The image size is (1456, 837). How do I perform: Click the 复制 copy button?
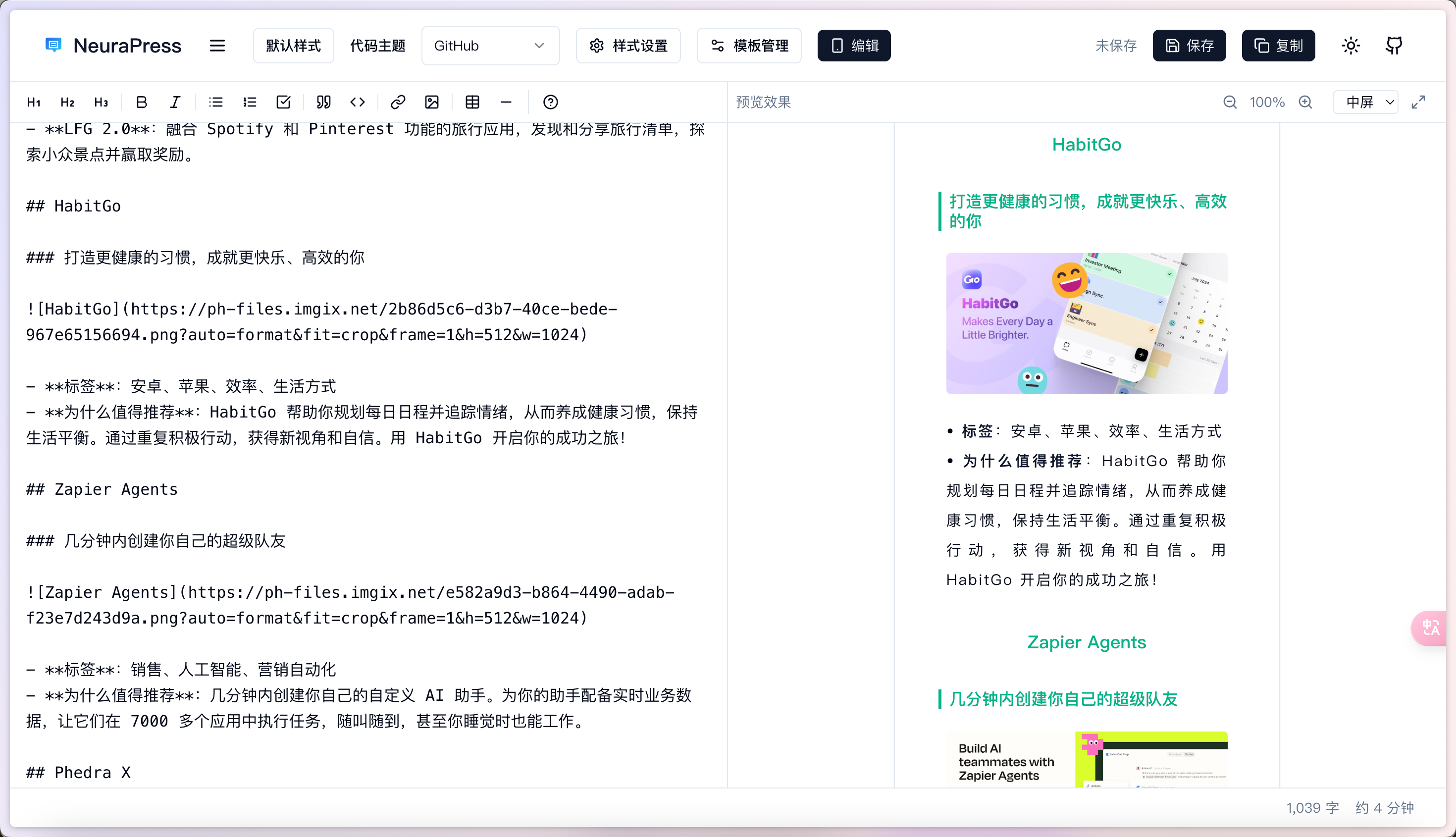1278,46
